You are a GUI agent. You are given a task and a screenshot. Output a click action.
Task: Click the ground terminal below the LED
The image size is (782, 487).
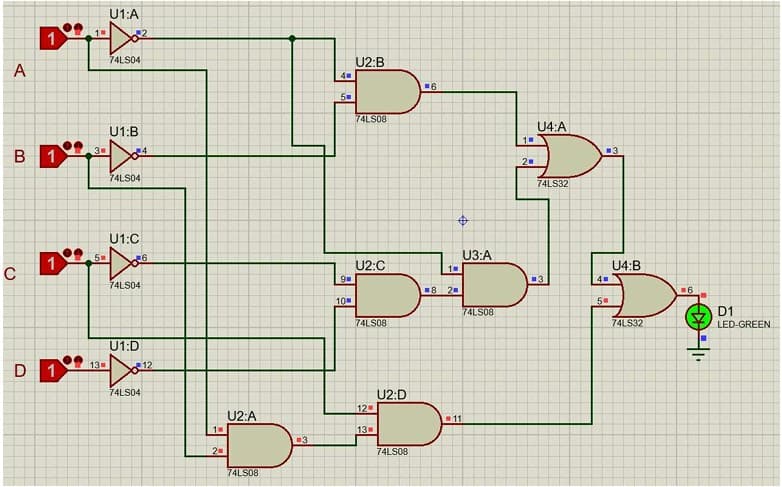click(699, 355)
